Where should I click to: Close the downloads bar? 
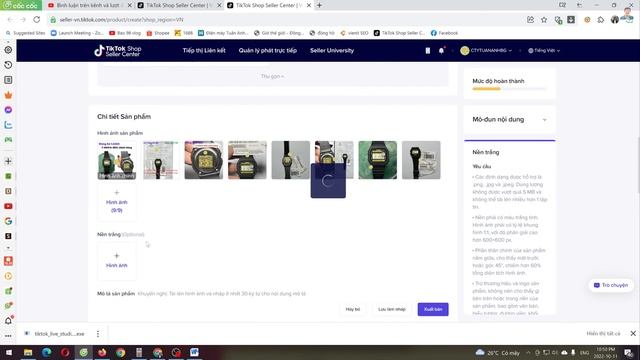633,333
